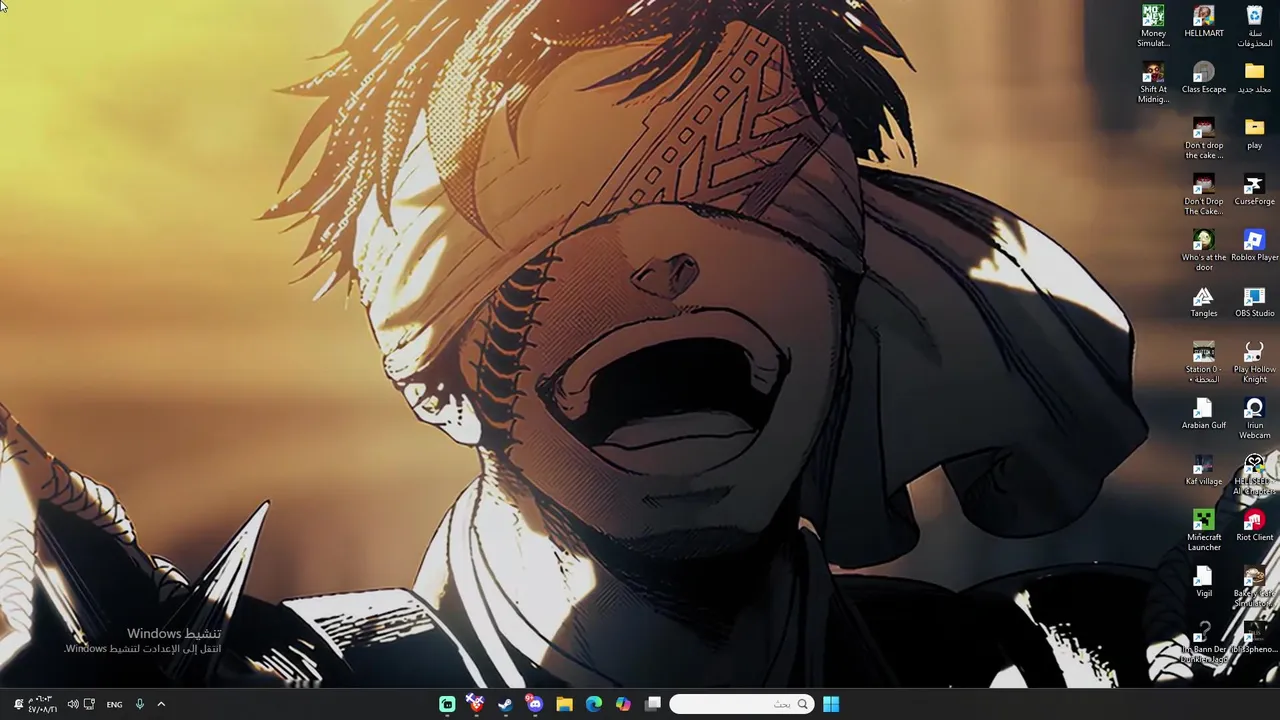Open the Recycle Bin icon
1280x720 pixels.
point(1254,26)
